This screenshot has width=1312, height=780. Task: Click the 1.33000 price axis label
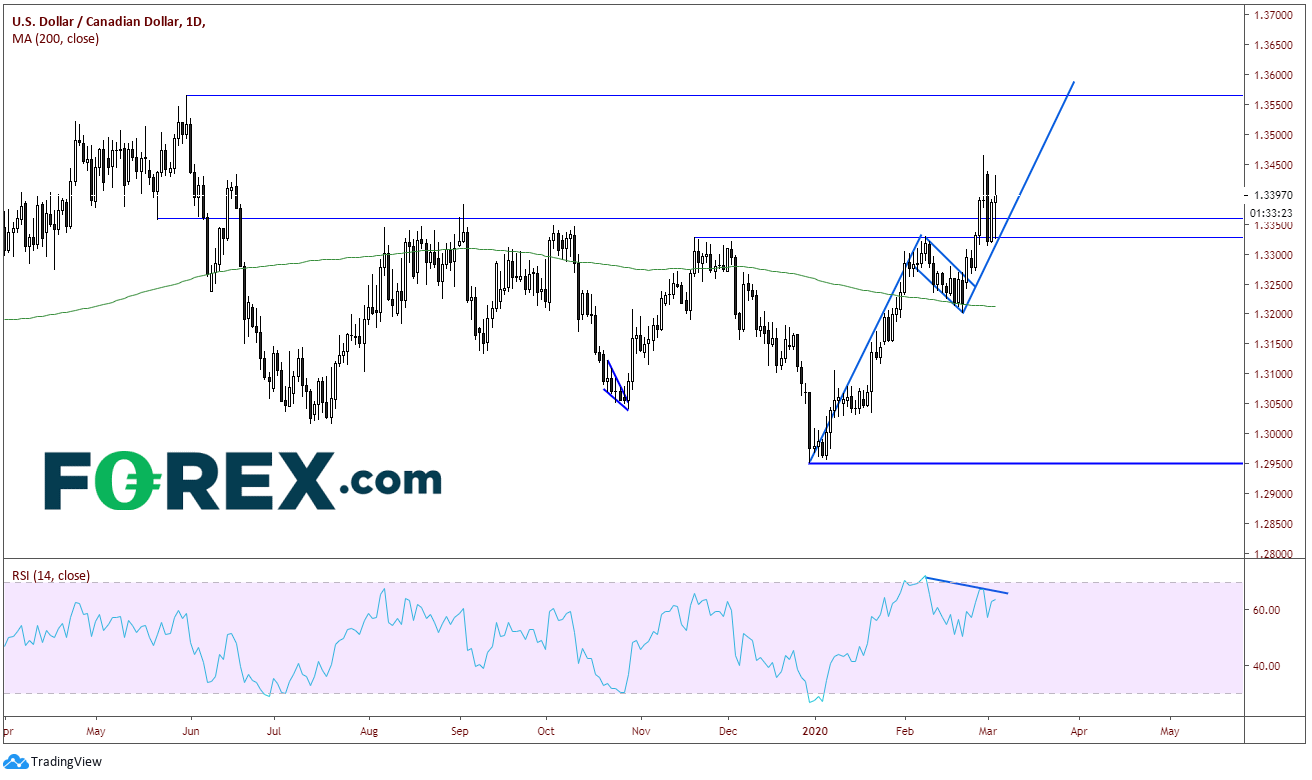[1274, 255]
